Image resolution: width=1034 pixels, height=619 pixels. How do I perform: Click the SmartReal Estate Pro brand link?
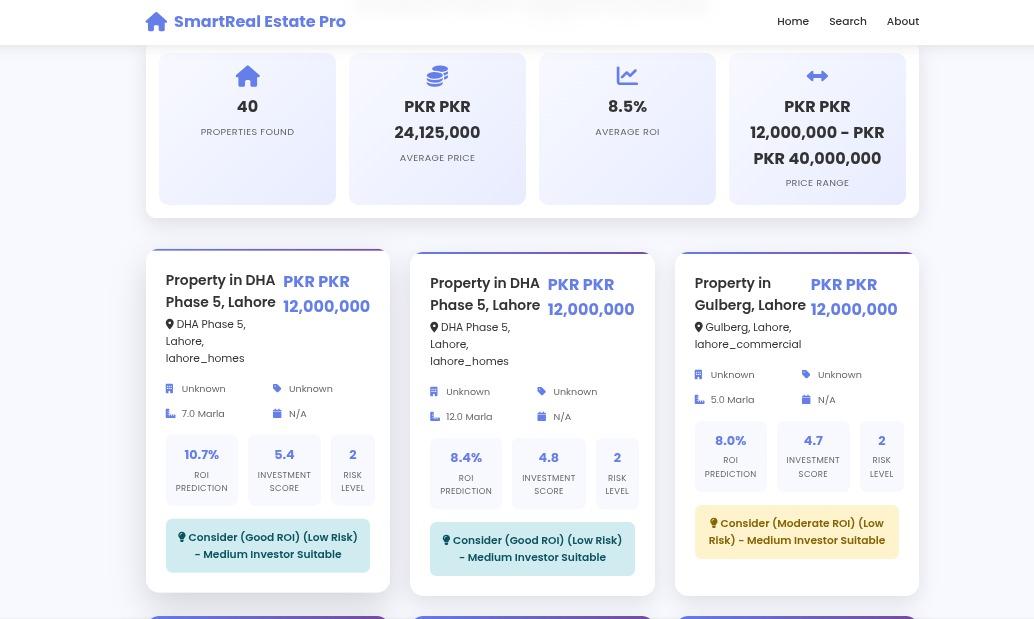pyautogui.click(x=259, y=22)
